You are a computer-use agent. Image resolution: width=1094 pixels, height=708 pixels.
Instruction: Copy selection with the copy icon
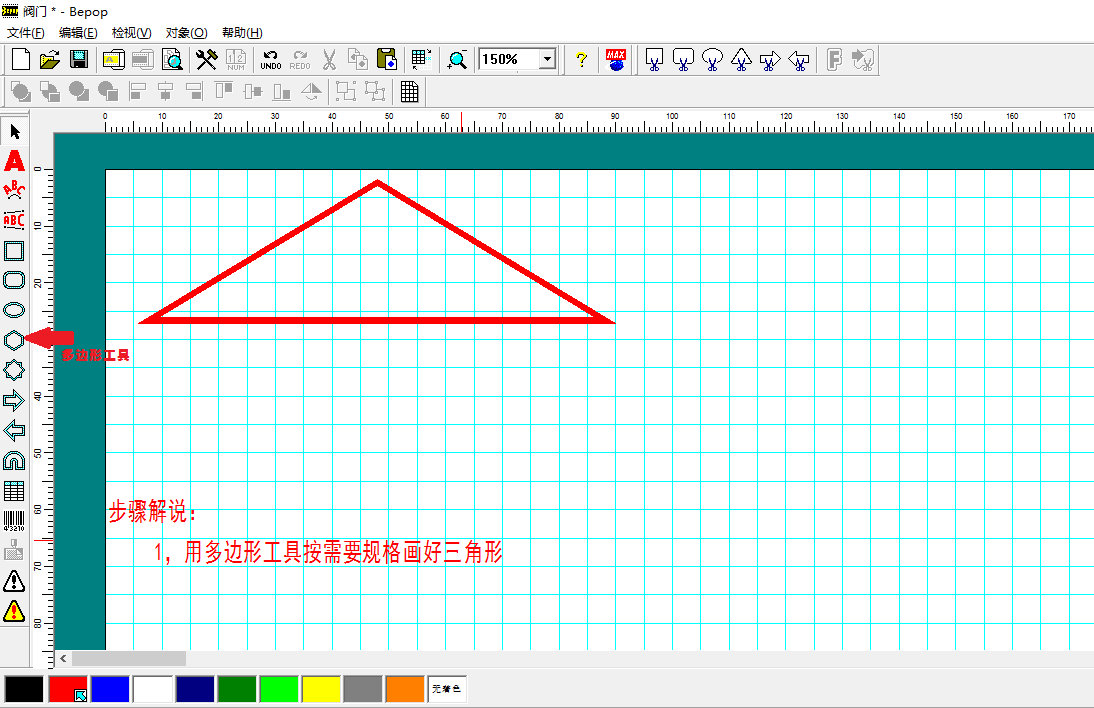tap(357, 60)
